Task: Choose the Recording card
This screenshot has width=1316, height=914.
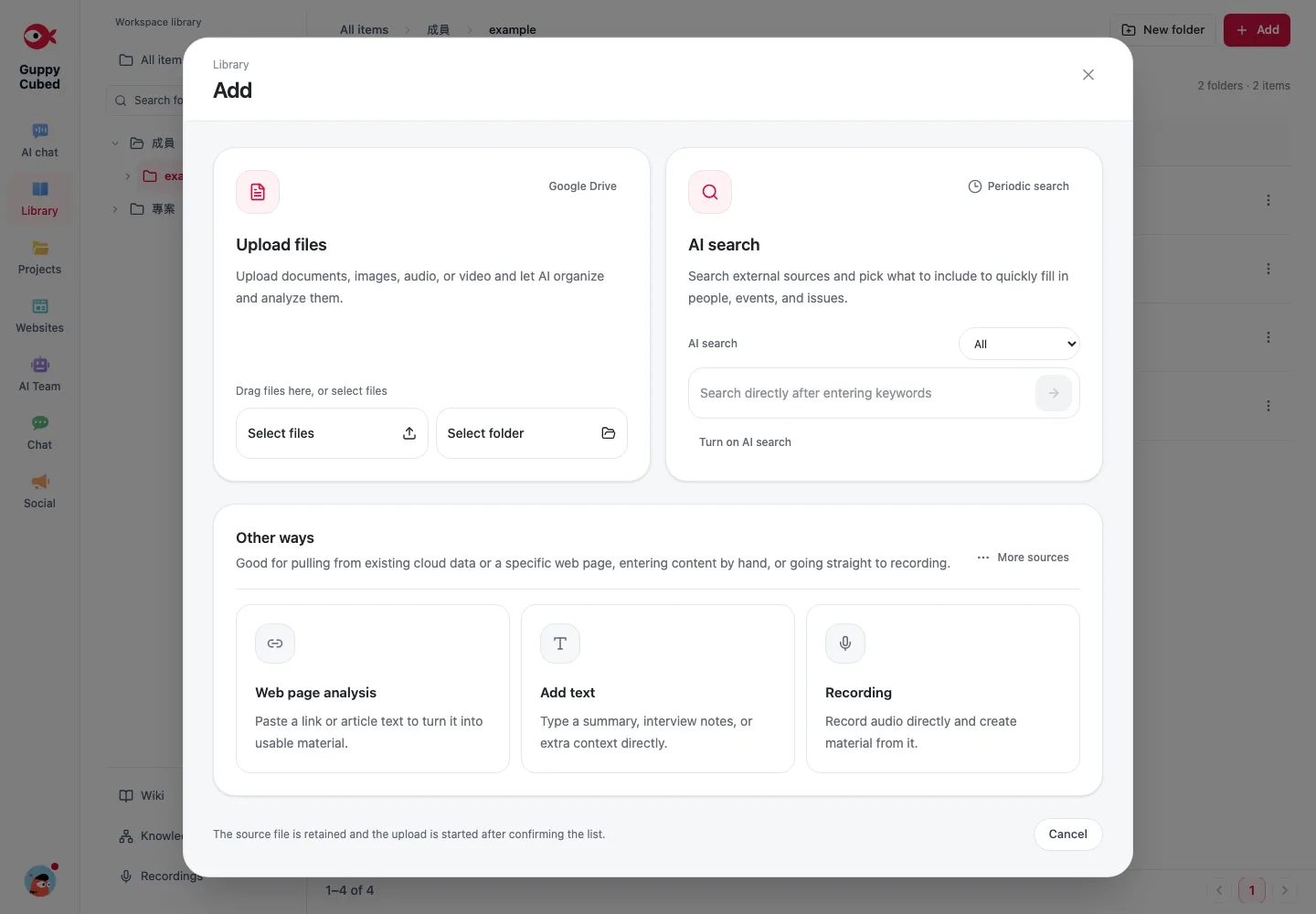Action: tap(943, 688)
